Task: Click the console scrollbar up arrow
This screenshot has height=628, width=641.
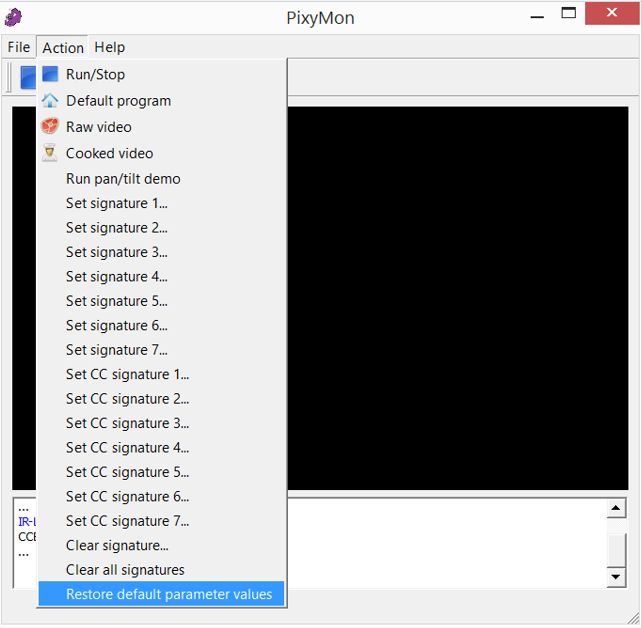Action: [616, 508]
